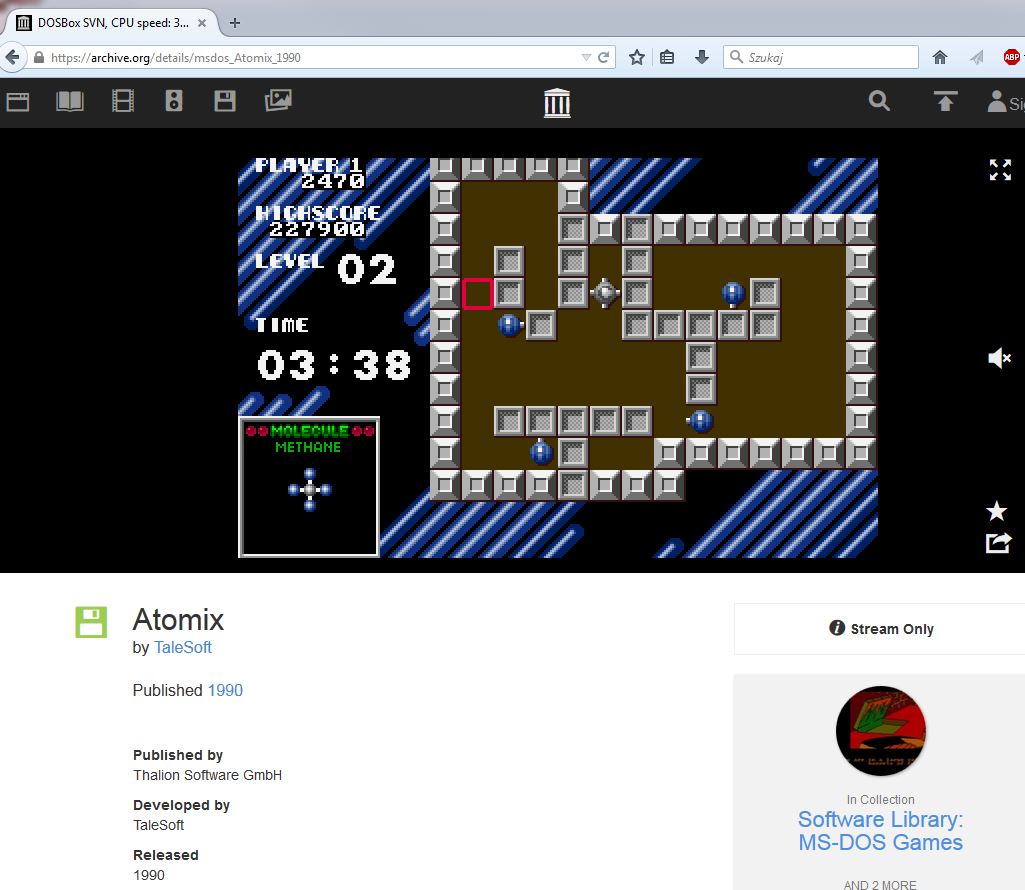Open the 1990 published year link
This screenshot has width=1025, height=890.
pyautogui.click(x=225, y=691)
